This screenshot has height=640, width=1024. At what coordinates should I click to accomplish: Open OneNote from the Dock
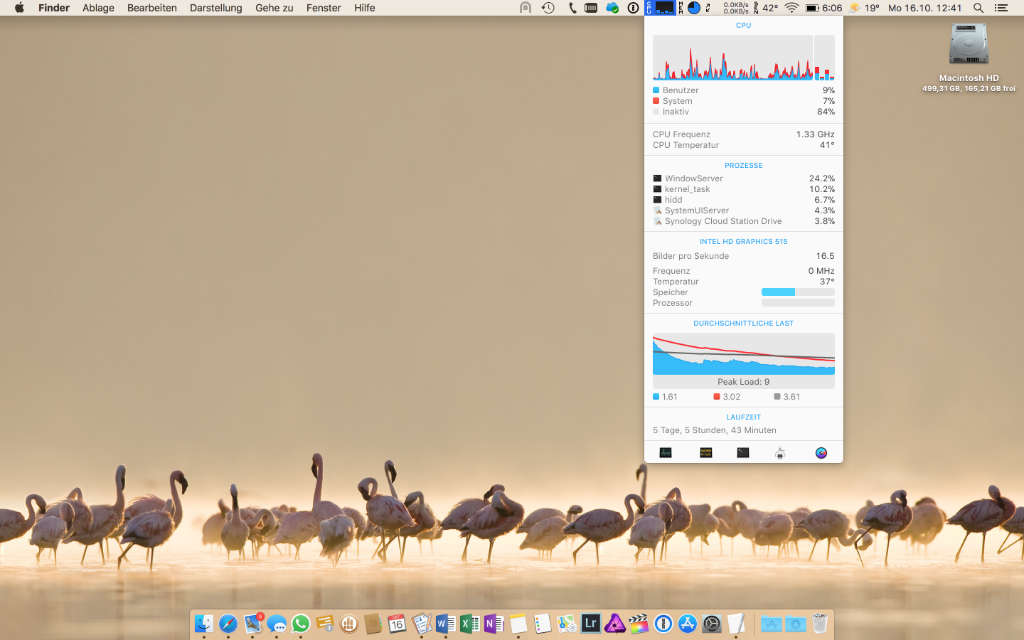coord(494,624)
